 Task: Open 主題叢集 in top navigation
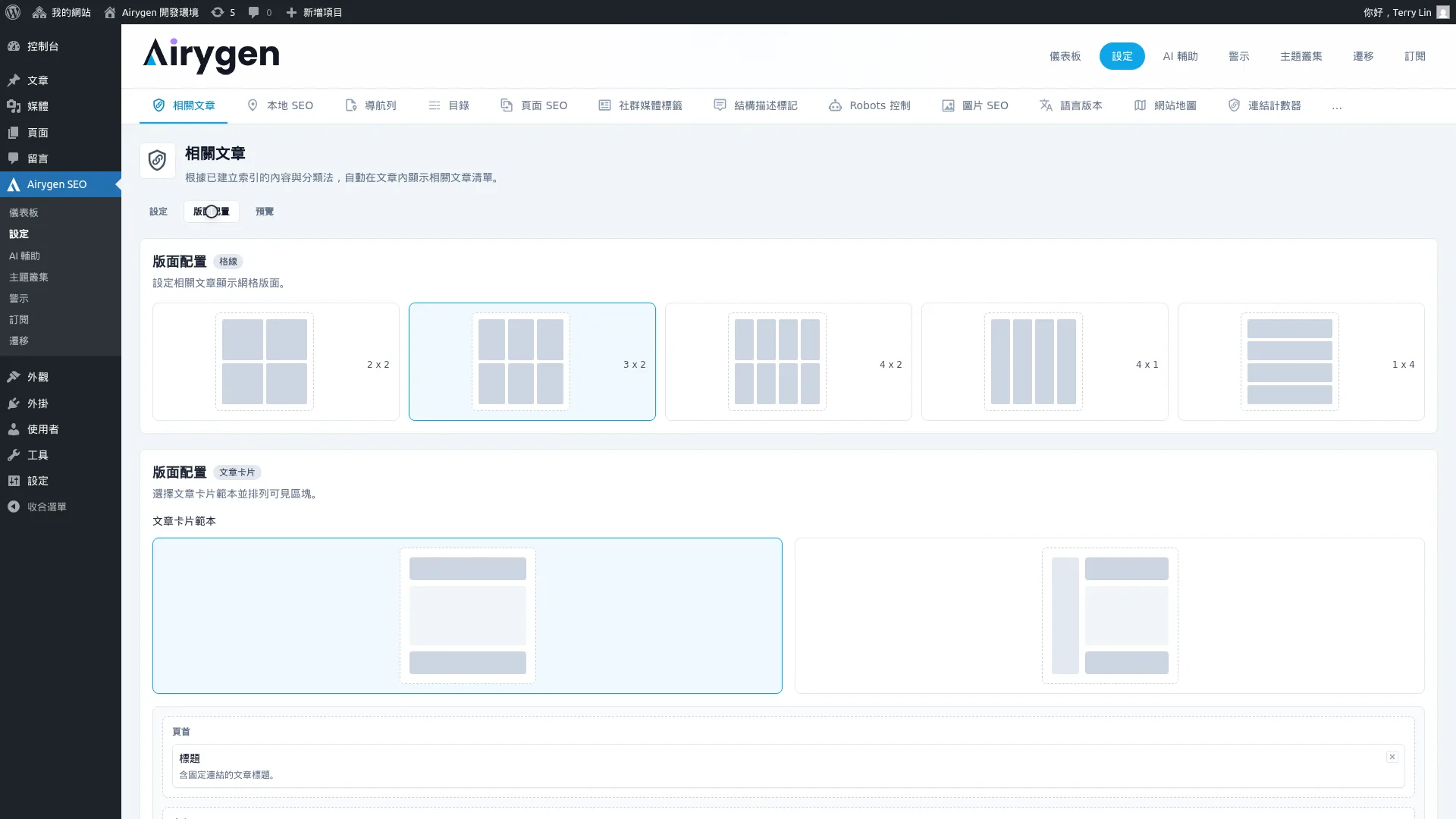pyautogui.click(x=1301, y=56)
